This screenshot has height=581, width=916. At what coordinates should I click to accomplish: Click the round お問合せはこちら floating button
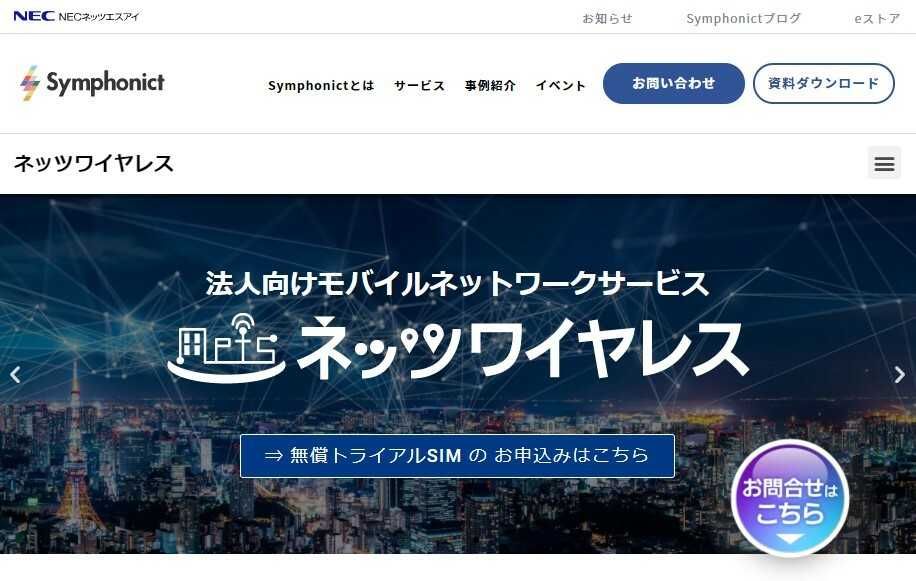(790, 499)
